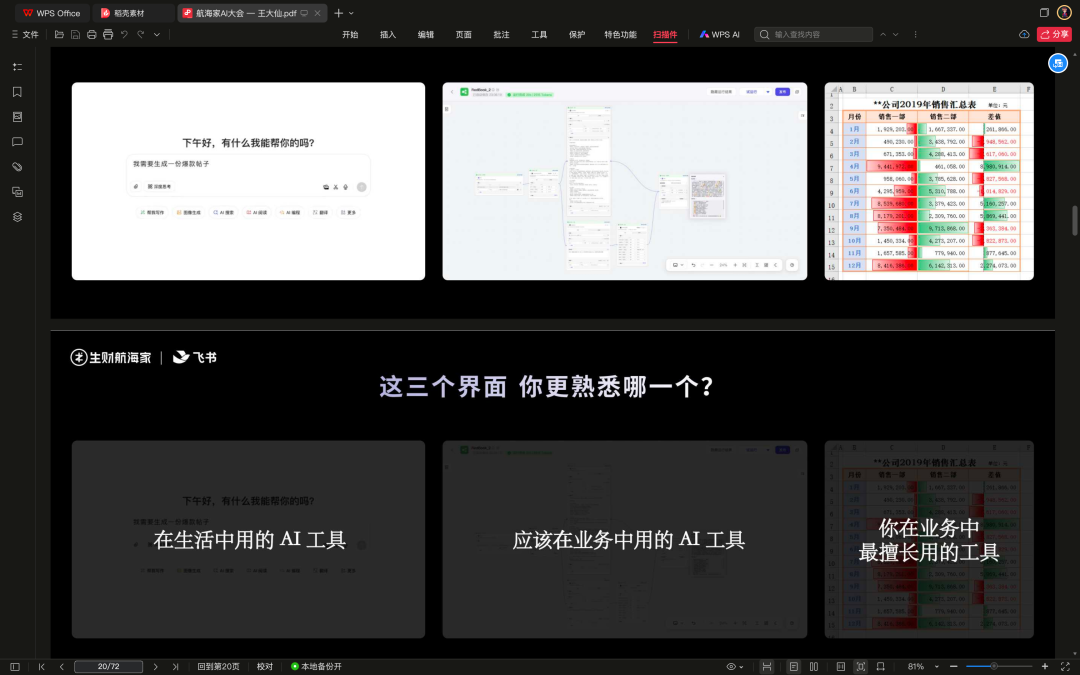
Task: Add a new tab with the plus button
Action: pos(338,13)
